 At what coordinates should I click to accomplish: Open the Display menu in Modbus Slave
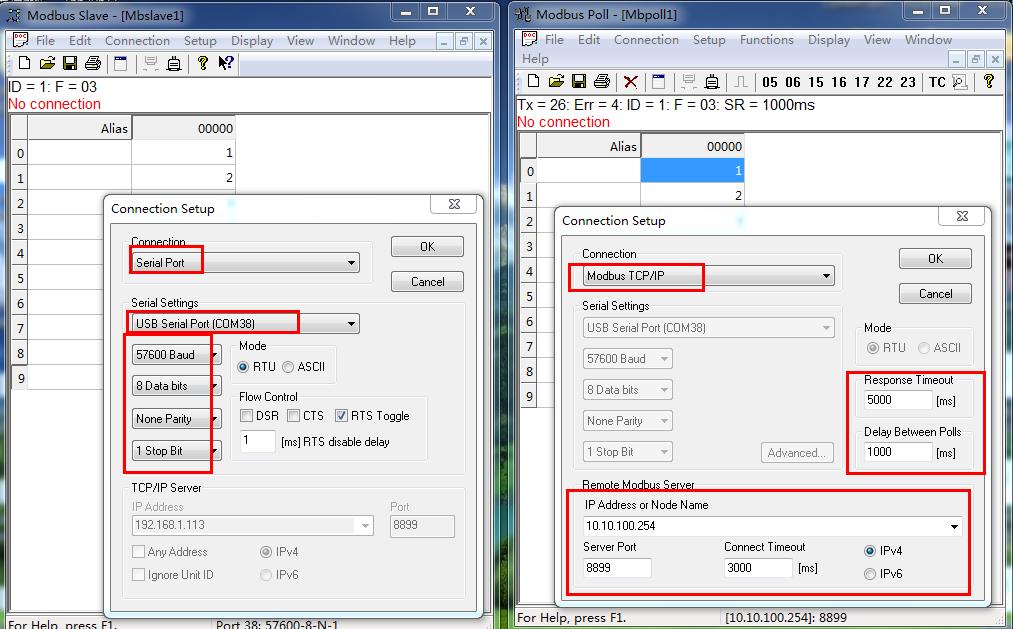(251, 41)
